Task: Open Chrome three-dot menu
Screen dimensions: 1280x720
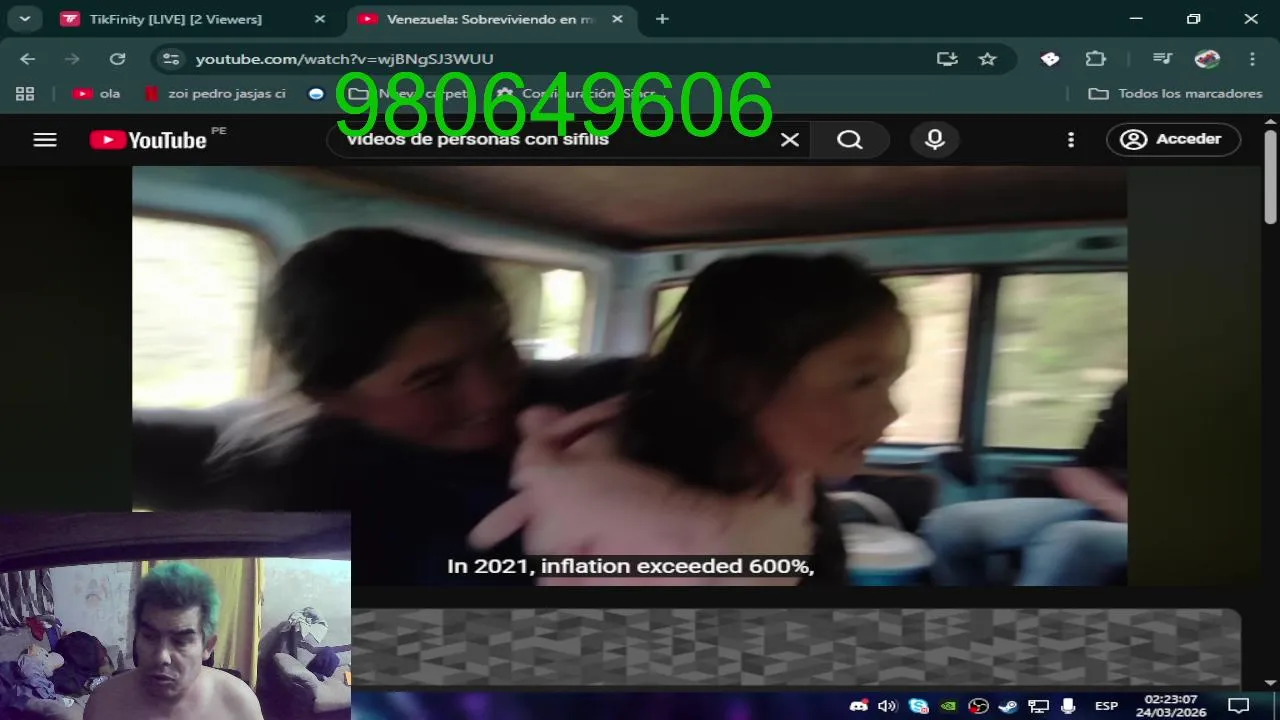Action: [1252, 59]
